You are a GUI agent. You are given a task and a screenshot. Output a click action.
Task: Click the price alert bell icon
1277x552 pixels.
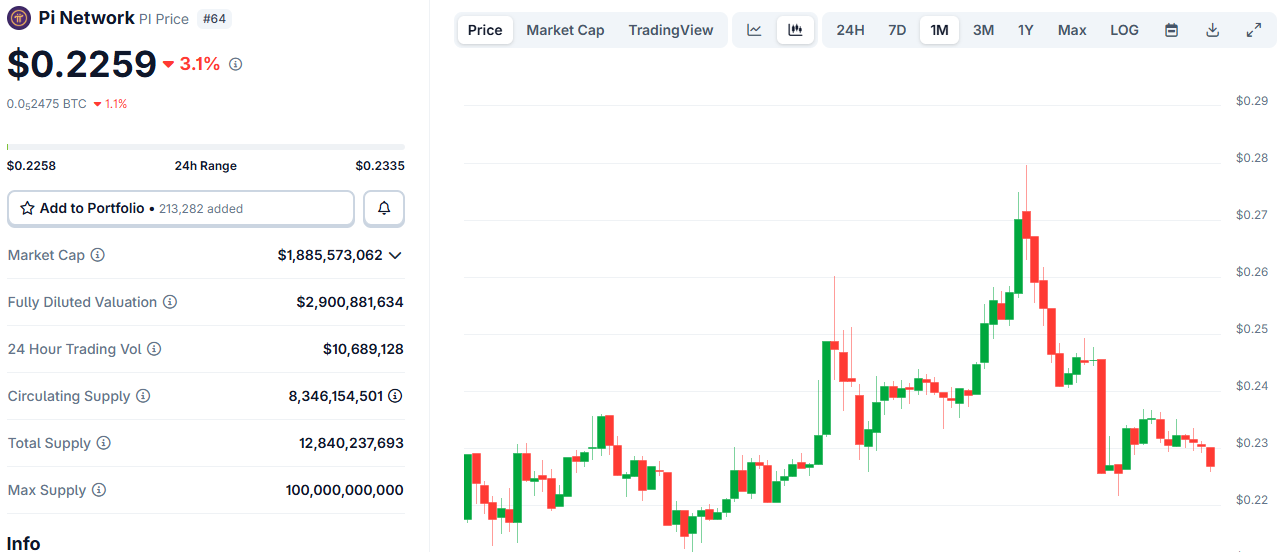[x=384, y=209]
